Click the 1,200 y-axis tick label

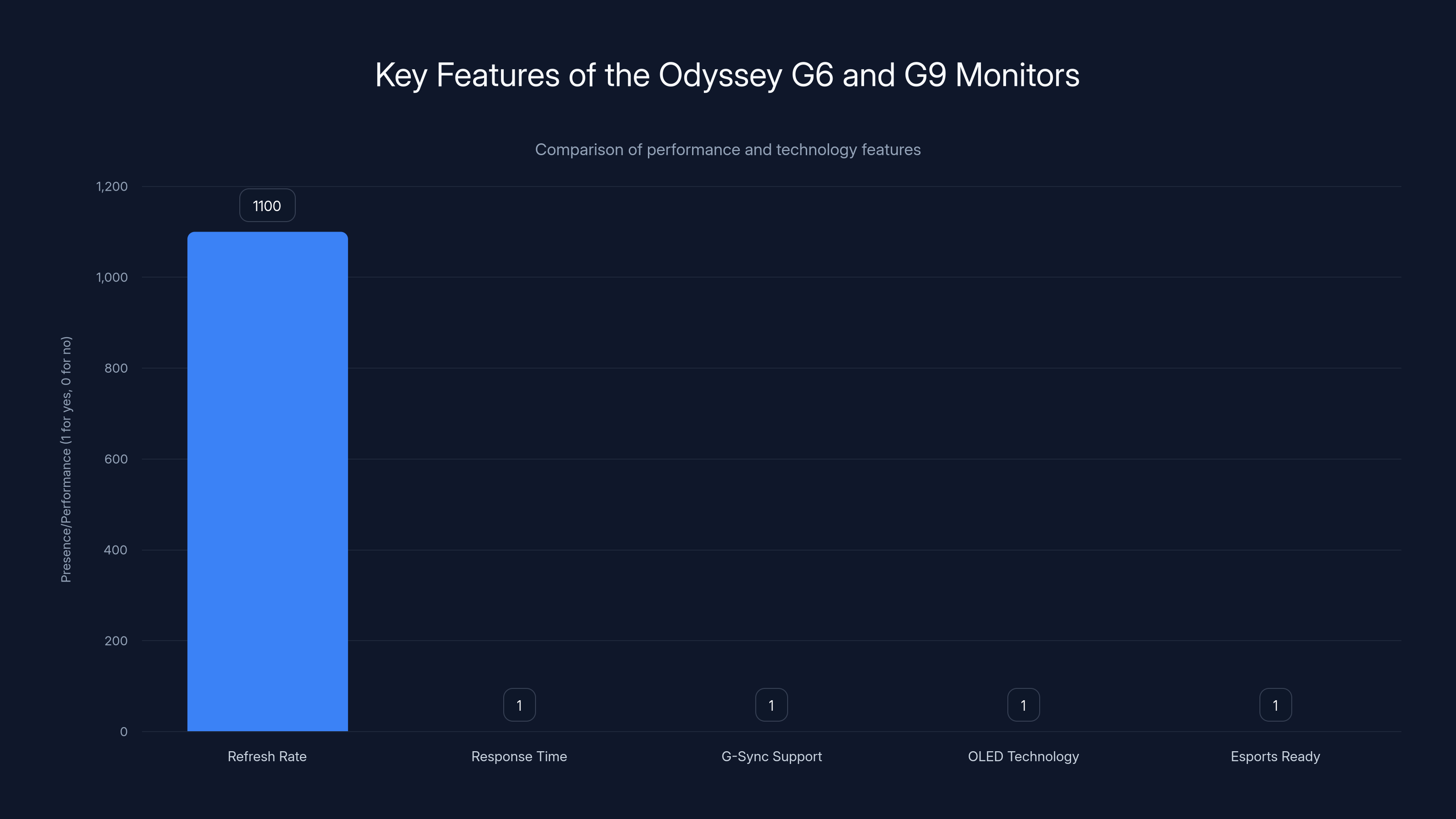(112, 187)
